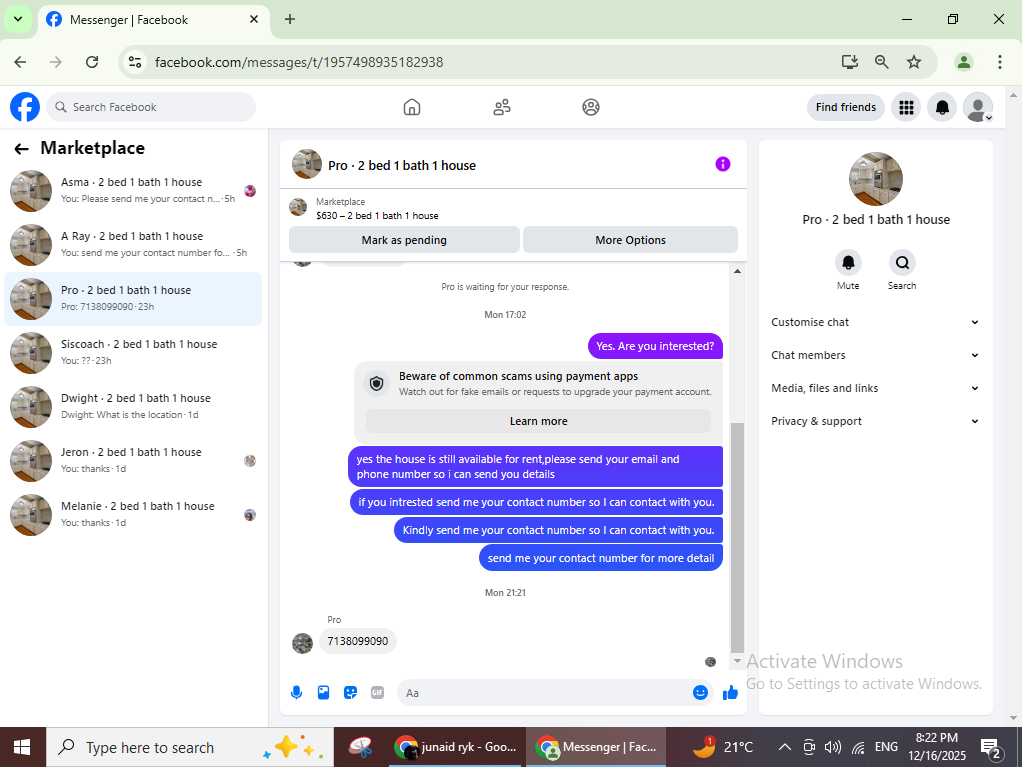Open Siscoach conversation
Viewport: 1022px width, 767px height.
133,353
